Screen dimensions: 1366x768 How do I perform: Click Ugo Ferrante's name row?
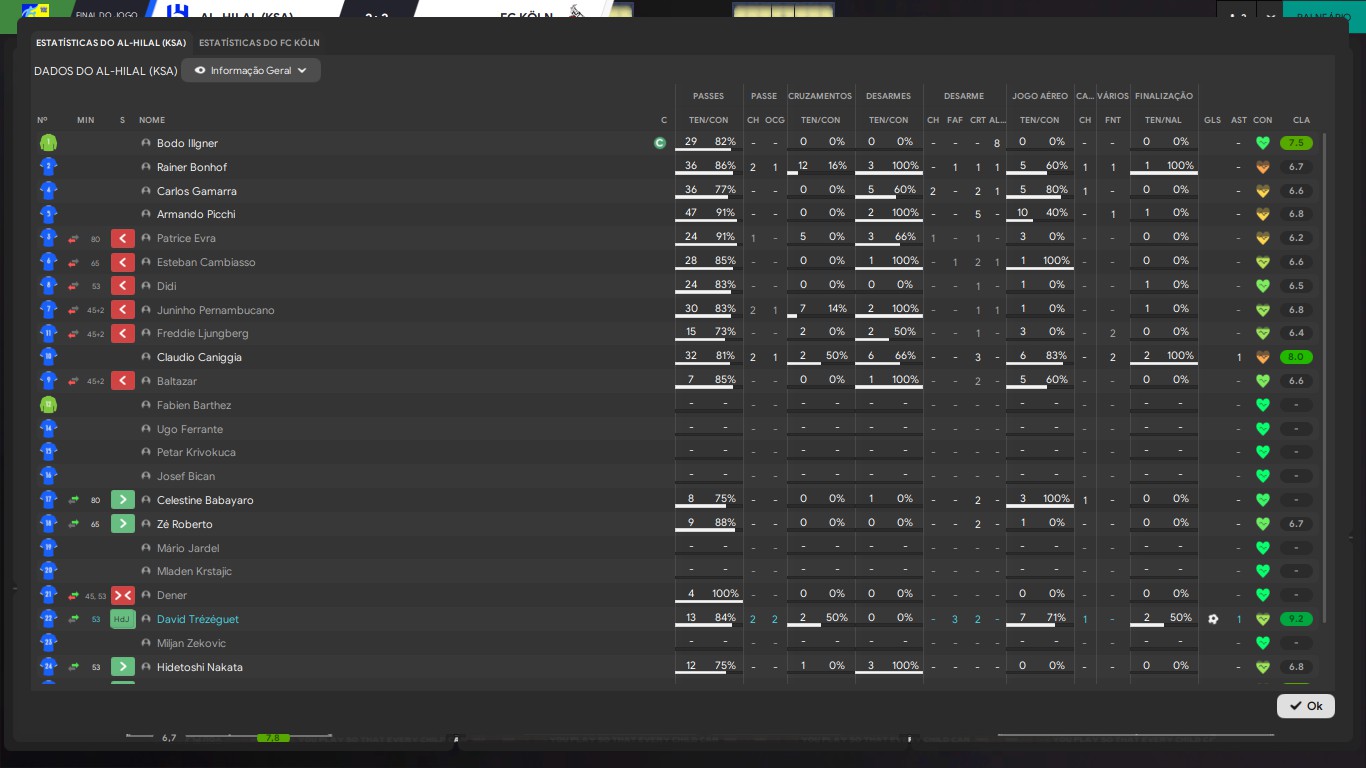pos(189,429)
